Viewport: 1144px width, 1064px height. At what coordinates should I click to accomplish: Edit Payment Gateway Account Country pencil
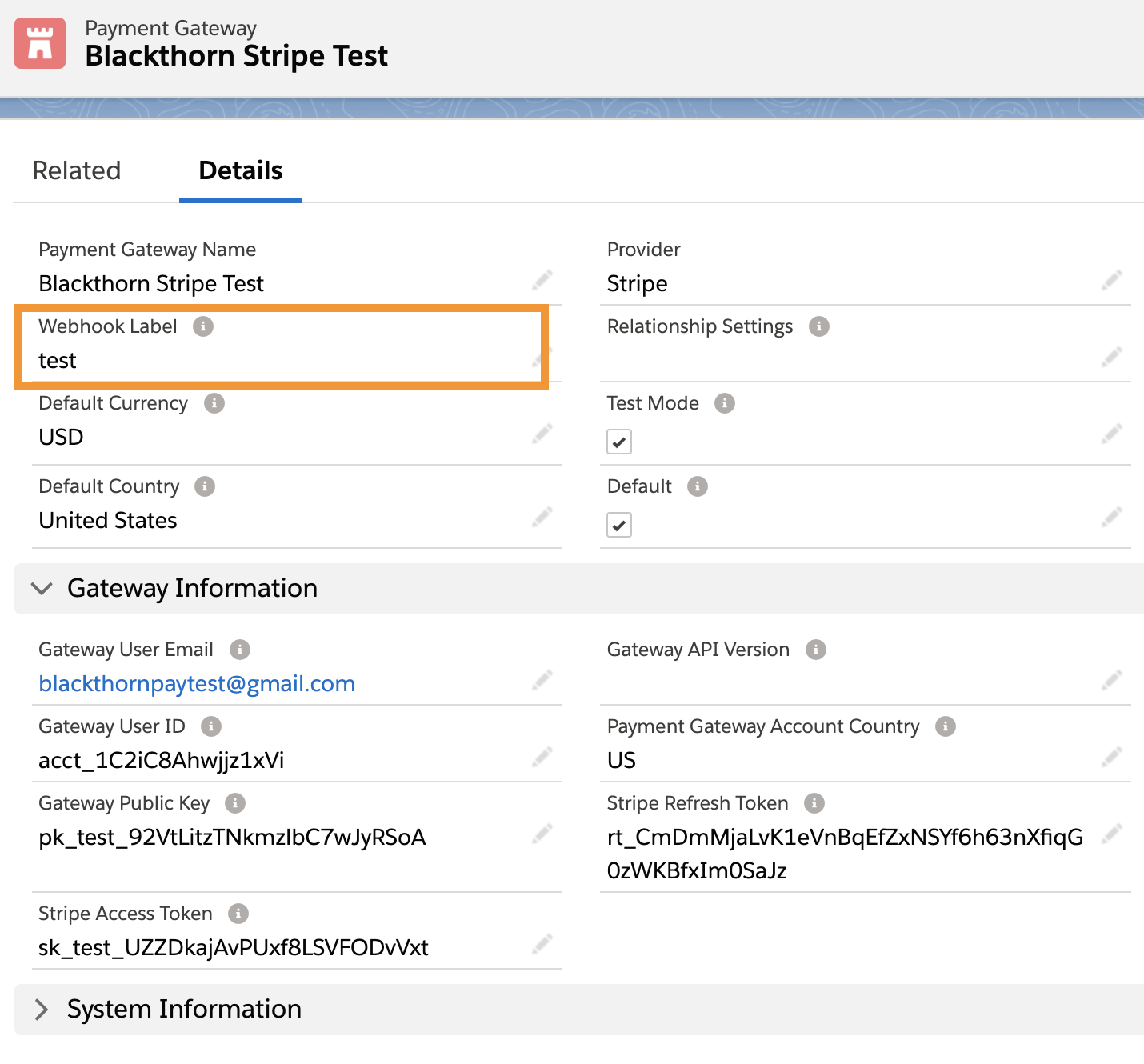point(1112,757)
